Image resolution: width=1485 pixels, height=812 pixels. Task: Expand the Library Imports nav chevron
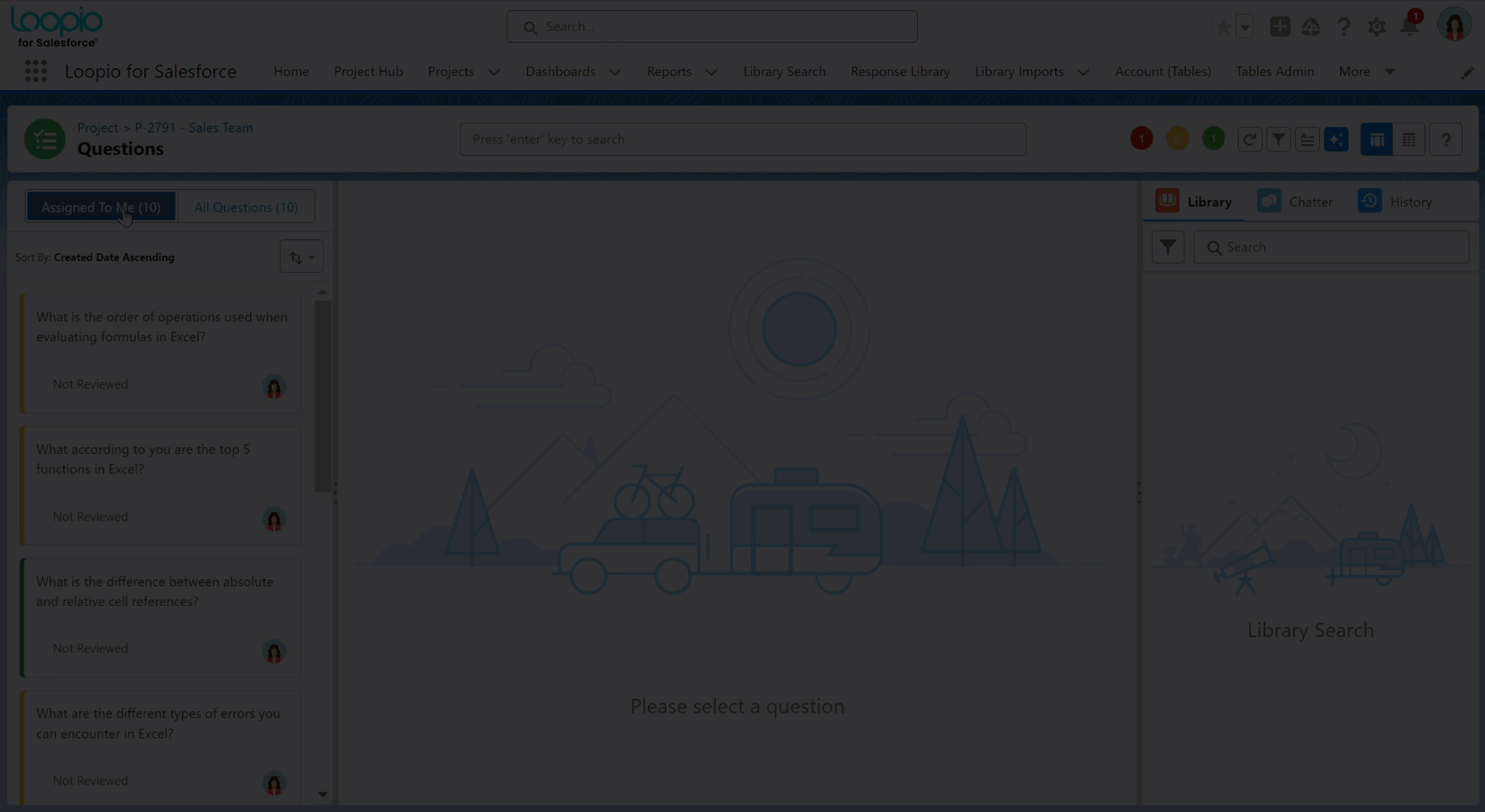click(1083, 72)
